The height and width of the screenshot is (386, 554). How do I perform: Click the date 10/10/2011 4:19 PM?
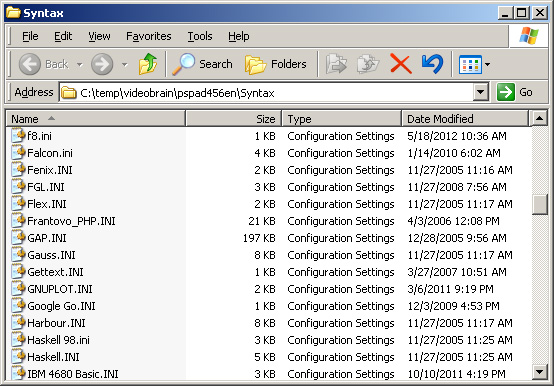[x=456, y=374]
